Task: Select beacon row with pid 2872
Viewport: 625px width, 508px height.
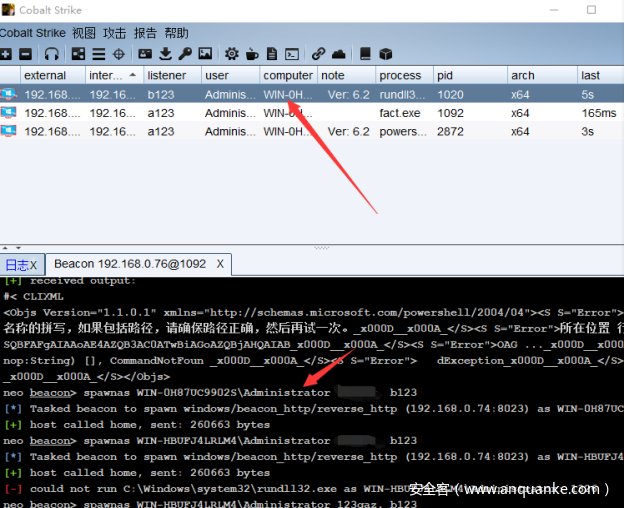Action: [312, 131]
